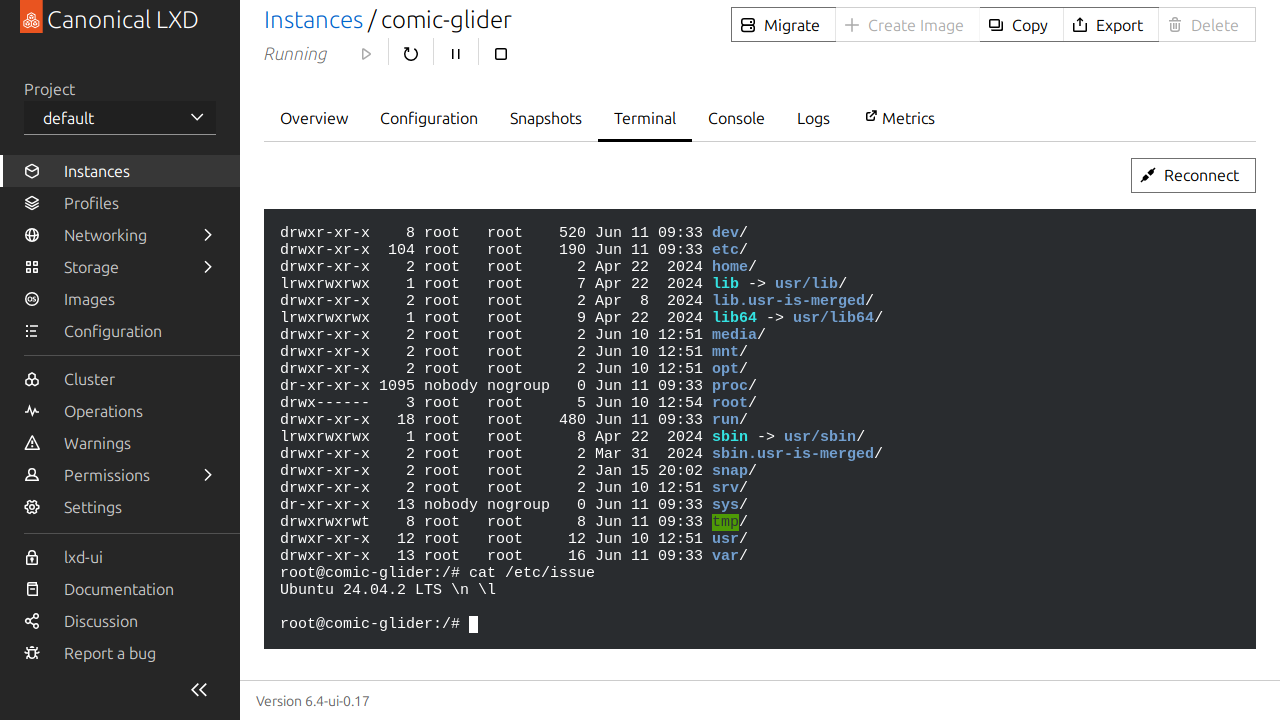
Task: Open the Warnings sidebar item
Action: (x=120, y=443)
